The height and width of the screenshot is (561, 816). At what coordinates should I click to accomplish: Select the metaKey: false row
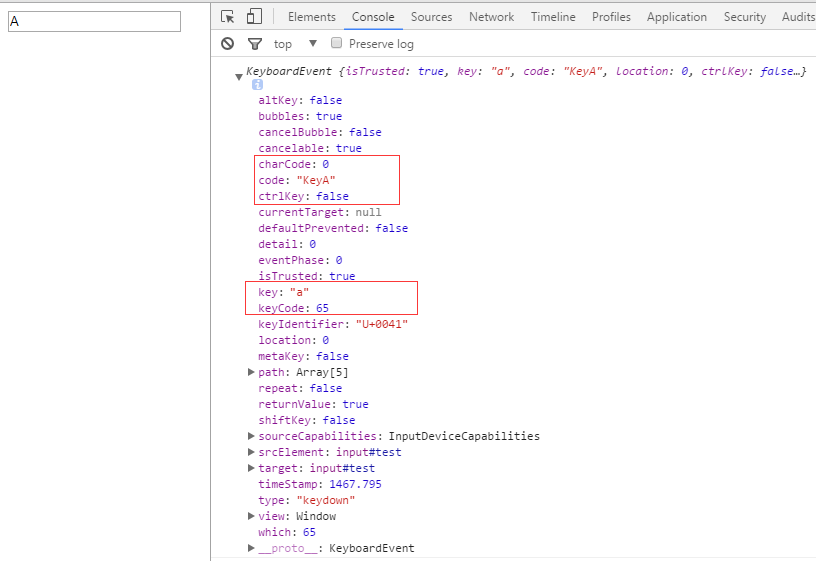303,356
